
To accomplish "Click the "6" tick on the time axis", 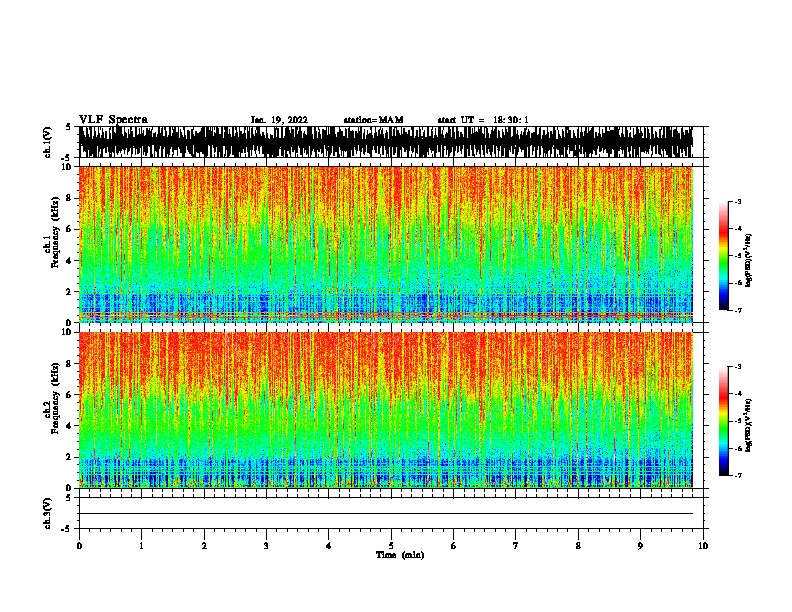I will [454, 546].
